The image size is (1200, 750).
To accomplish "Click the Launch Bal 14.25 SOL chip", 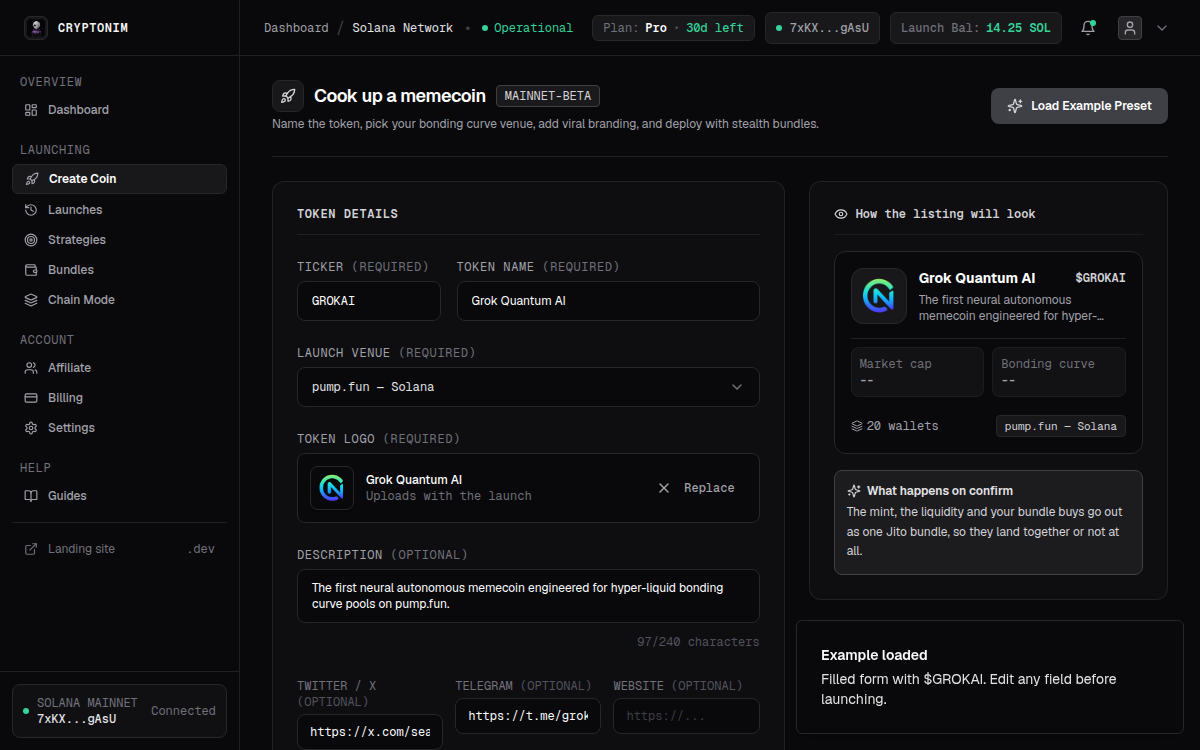I will click(975, 28).
